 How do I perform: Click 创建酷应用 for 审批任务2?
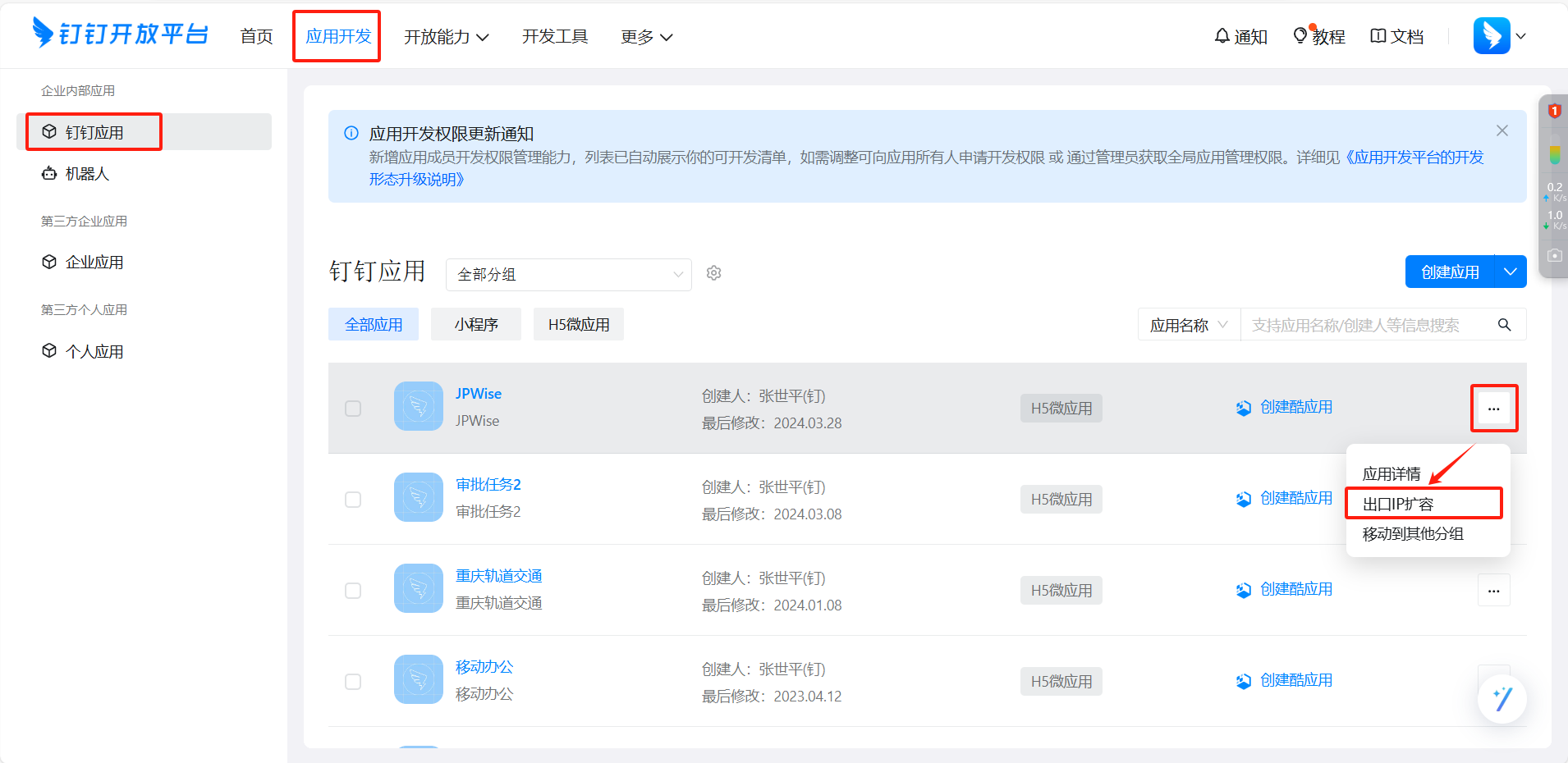(x=1285, y=498)
